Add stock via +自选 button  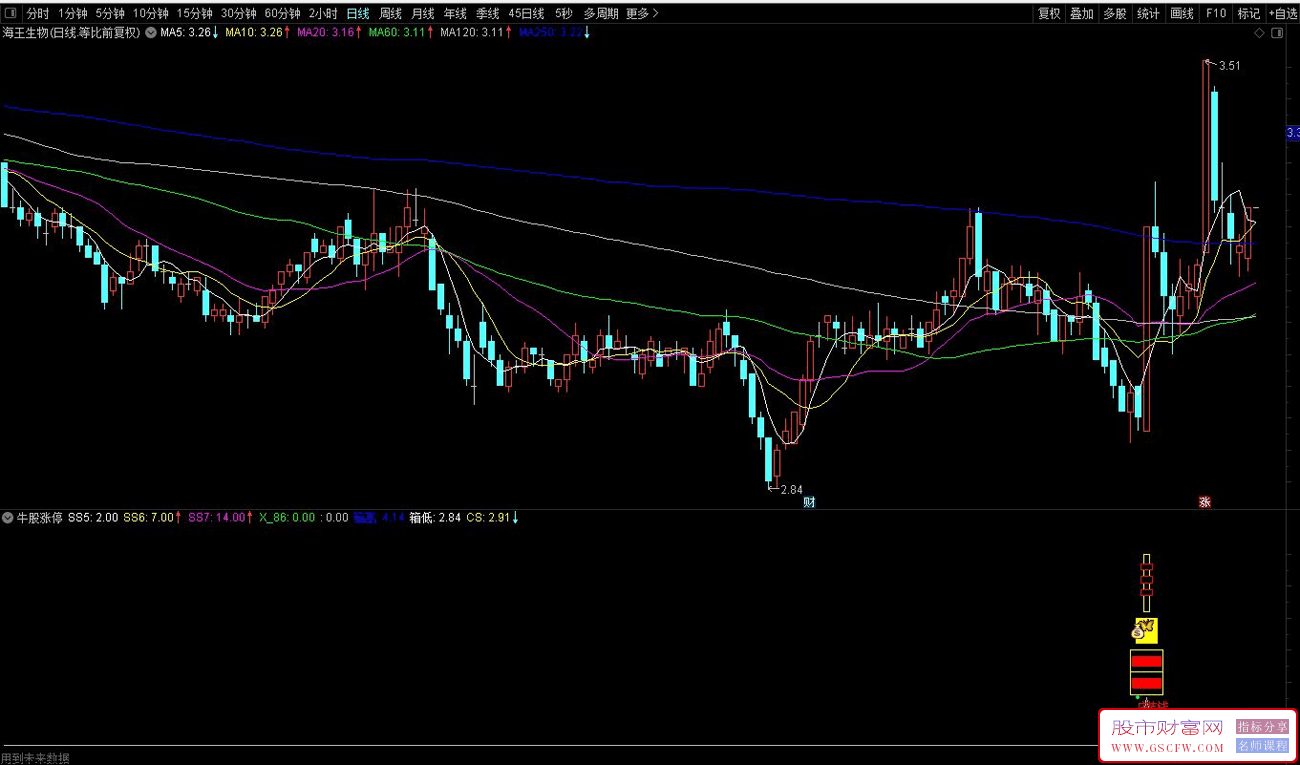pos(1283,14)
